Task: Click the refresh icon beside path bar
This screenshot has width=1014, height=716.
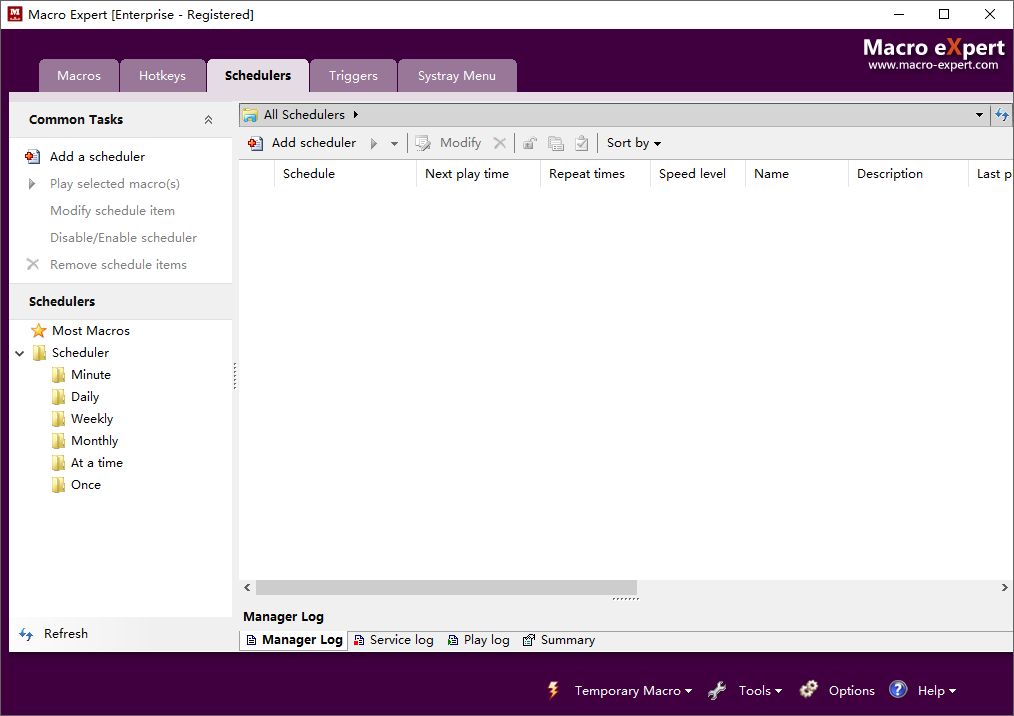Action: click(x=1002, y=115)
